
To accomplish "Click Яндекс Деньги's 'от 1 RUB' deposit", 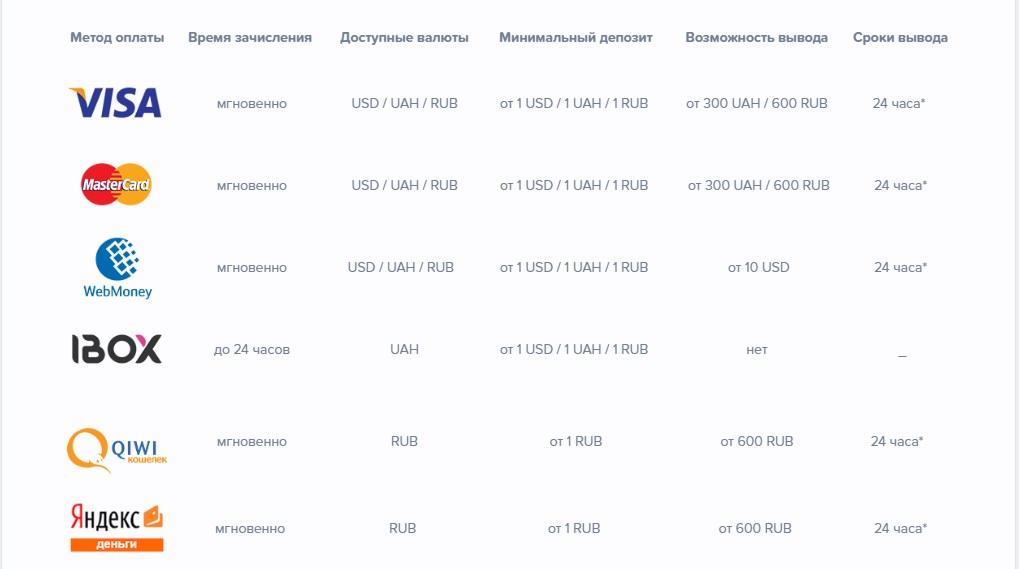I will point(574,528).
